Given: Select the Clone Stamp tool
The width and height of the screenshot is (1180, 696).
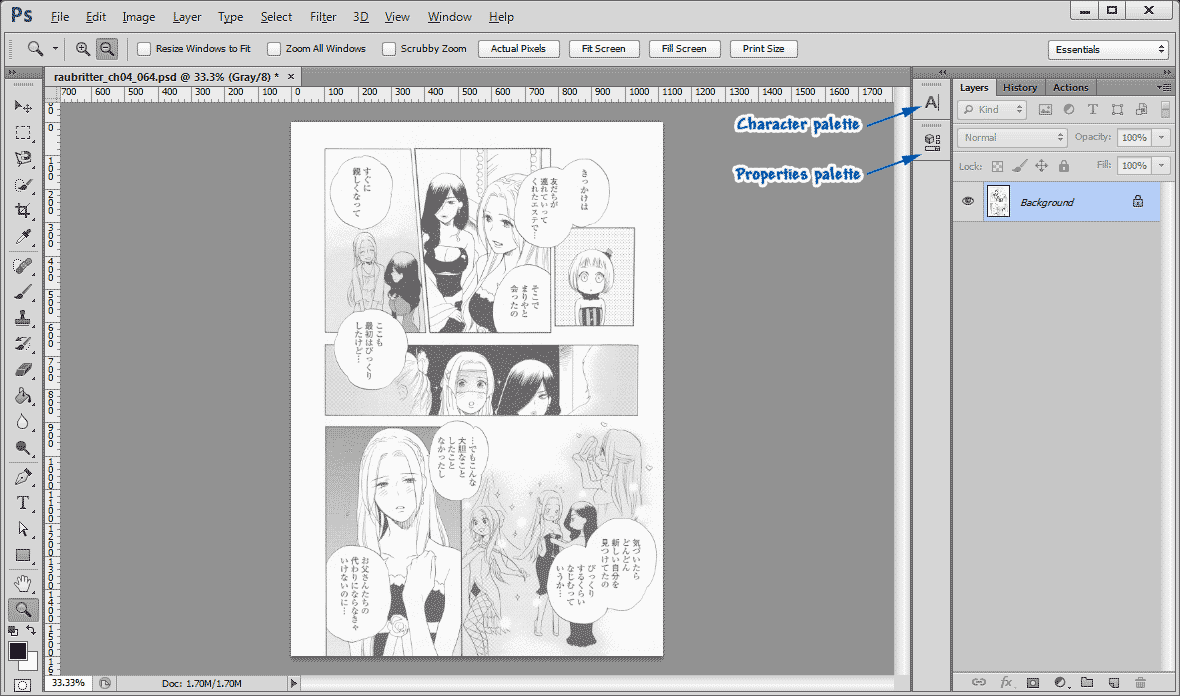Looking at the screenshot, I should point(23,318).
